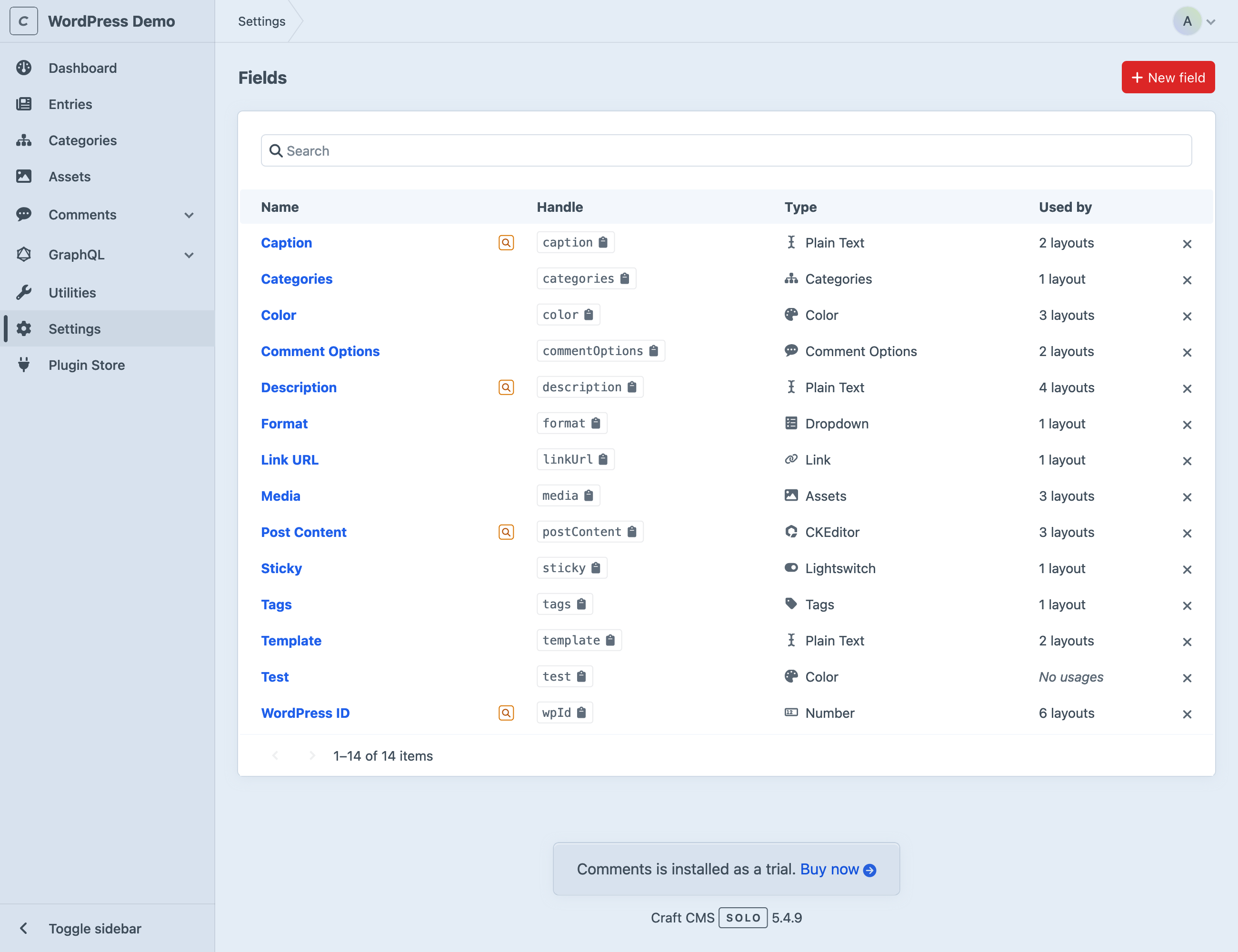
Task: Copy the caption handle clipboard icon
Action: [602, 243]
